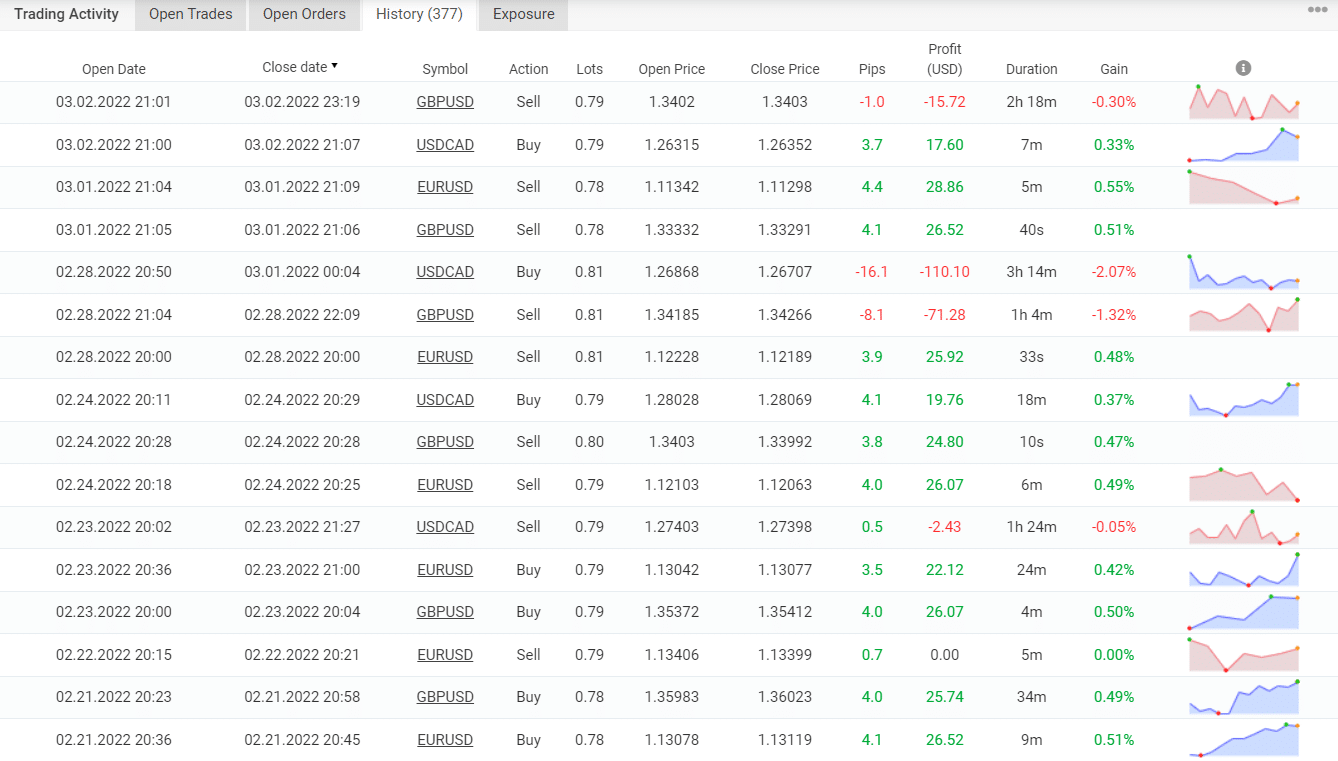This screenshot has height=761, width=1338.
Task: View sparkline chart of first GBPUSD trade
Action: point(1243,102)
